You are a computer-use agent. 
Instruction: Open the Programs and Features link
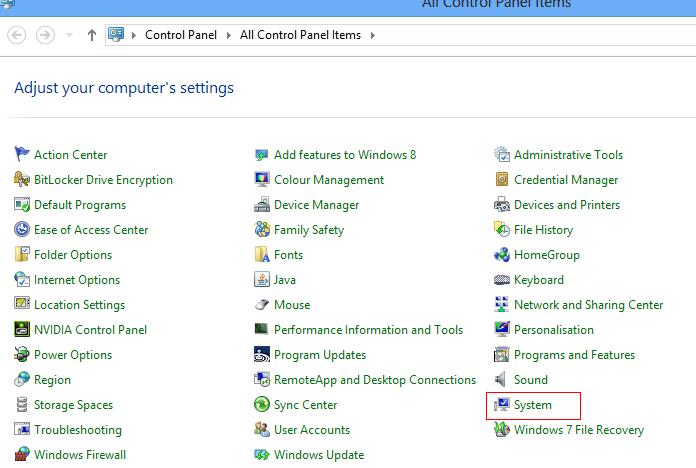point(574,355)
